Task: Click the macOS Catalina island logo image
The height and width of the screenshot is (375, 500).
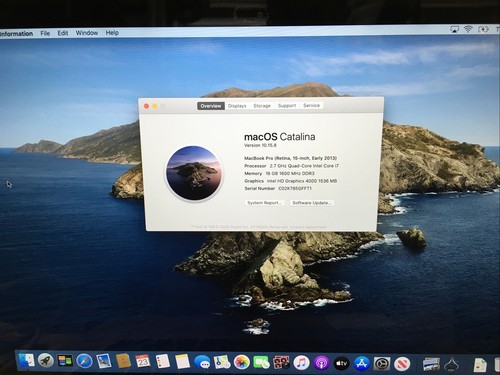Action: tap(194, 173)
